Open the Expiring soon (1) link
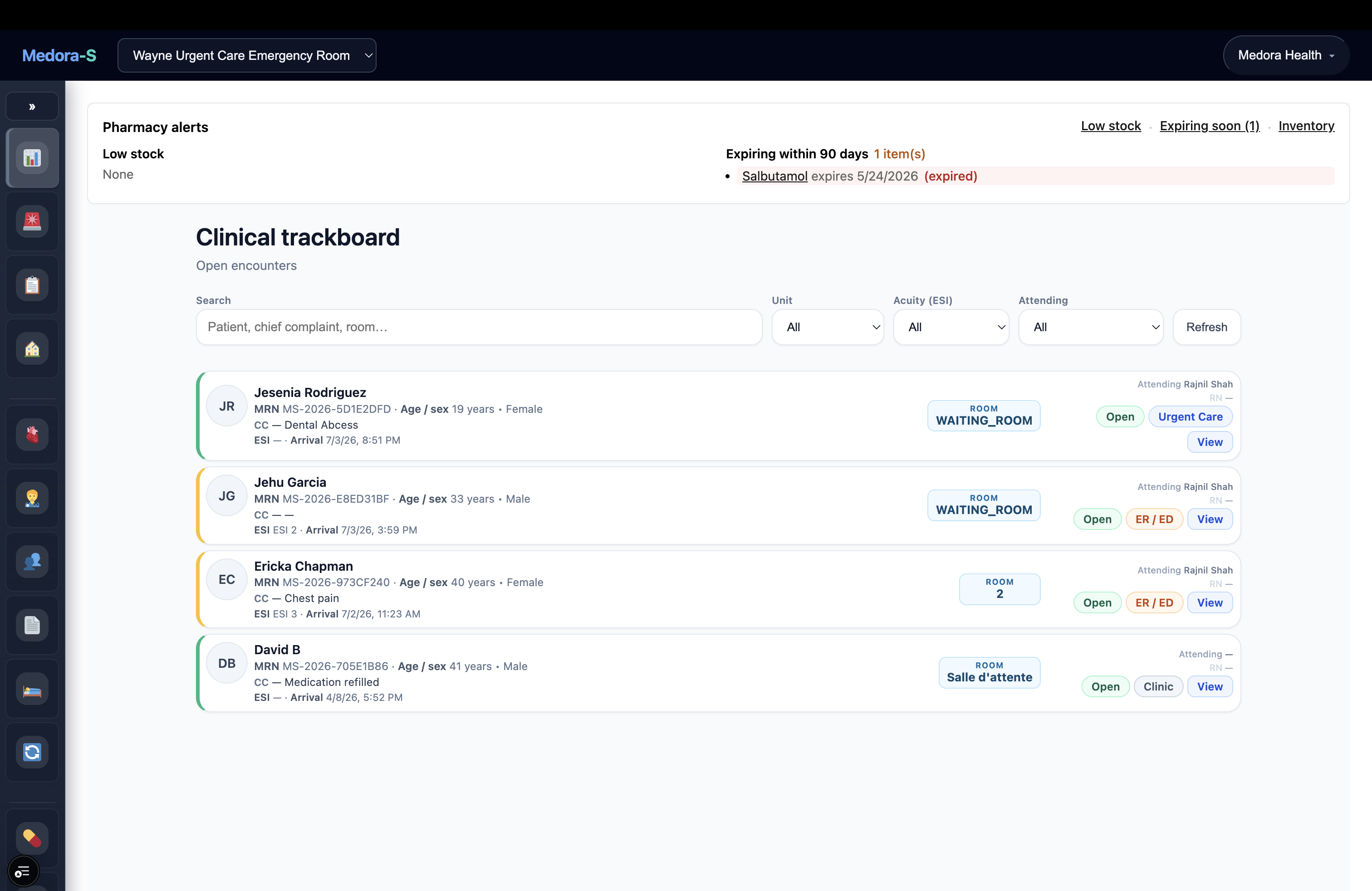The width and height of the screenshot is (1372, 891). (x=1210, y=126)
